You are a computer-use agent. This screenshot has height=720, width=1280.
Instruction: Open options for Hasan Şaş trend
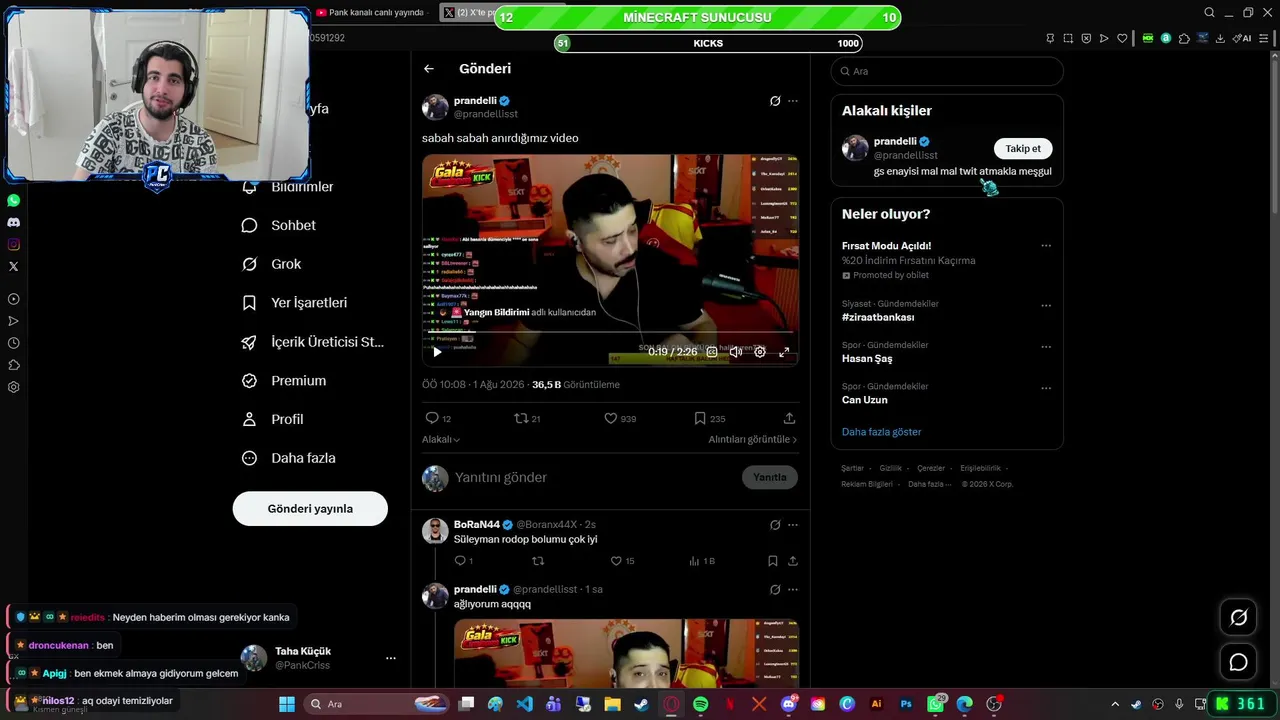pos(1046,347)
